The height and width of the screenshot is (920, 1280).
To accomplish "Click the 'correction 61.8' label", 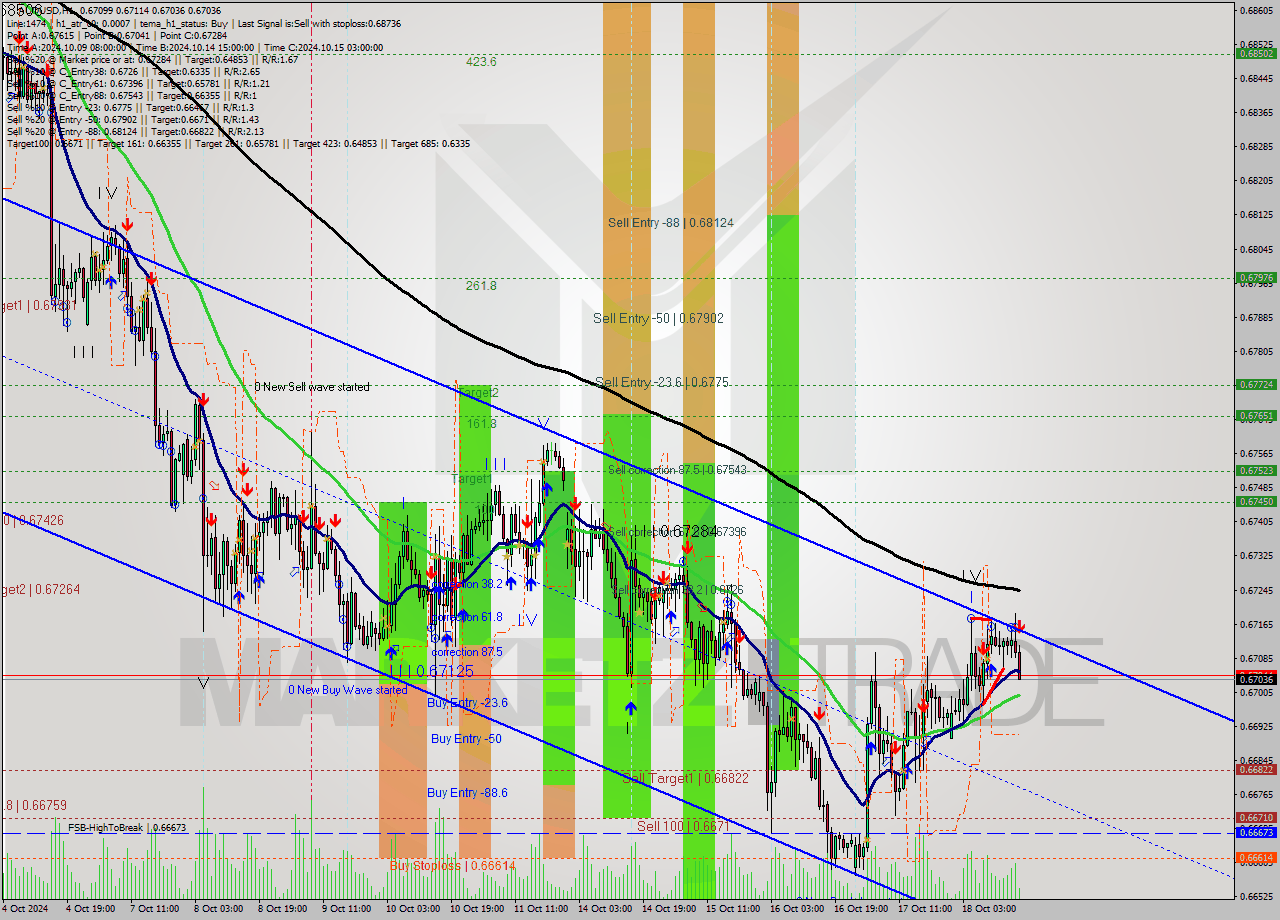I will (x=467, y=617).
